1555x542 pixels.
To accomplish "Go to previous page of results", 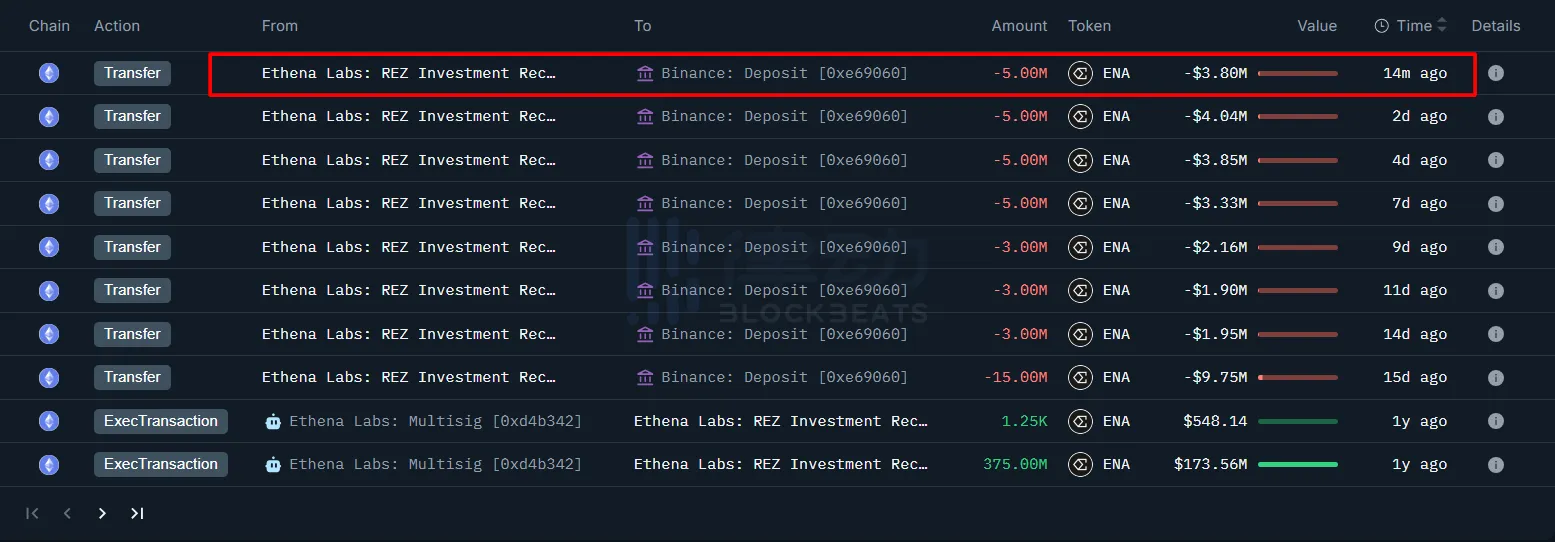I will pyautogui.click(x=67, y=513).
